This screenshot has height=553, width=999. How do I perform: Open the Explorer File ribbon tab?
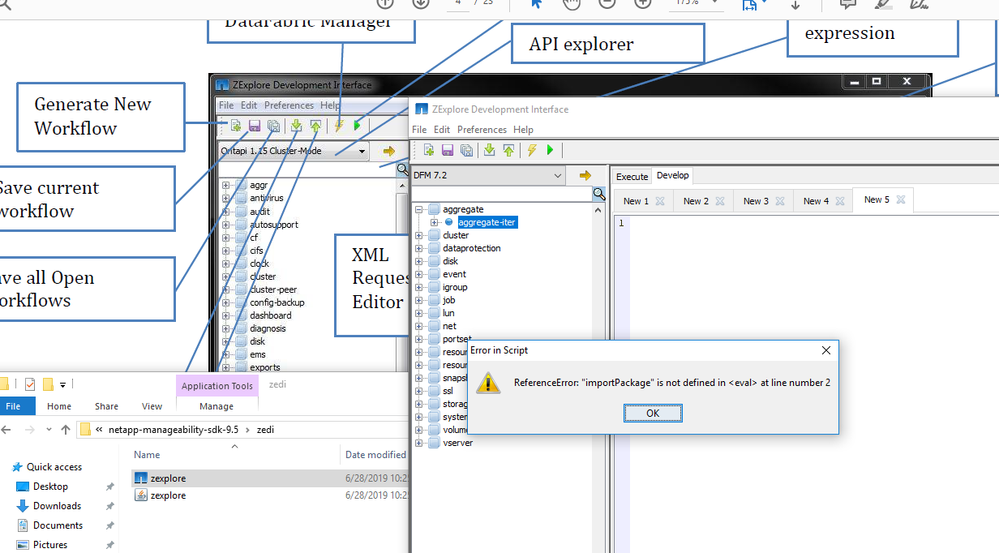click(13, 406)
